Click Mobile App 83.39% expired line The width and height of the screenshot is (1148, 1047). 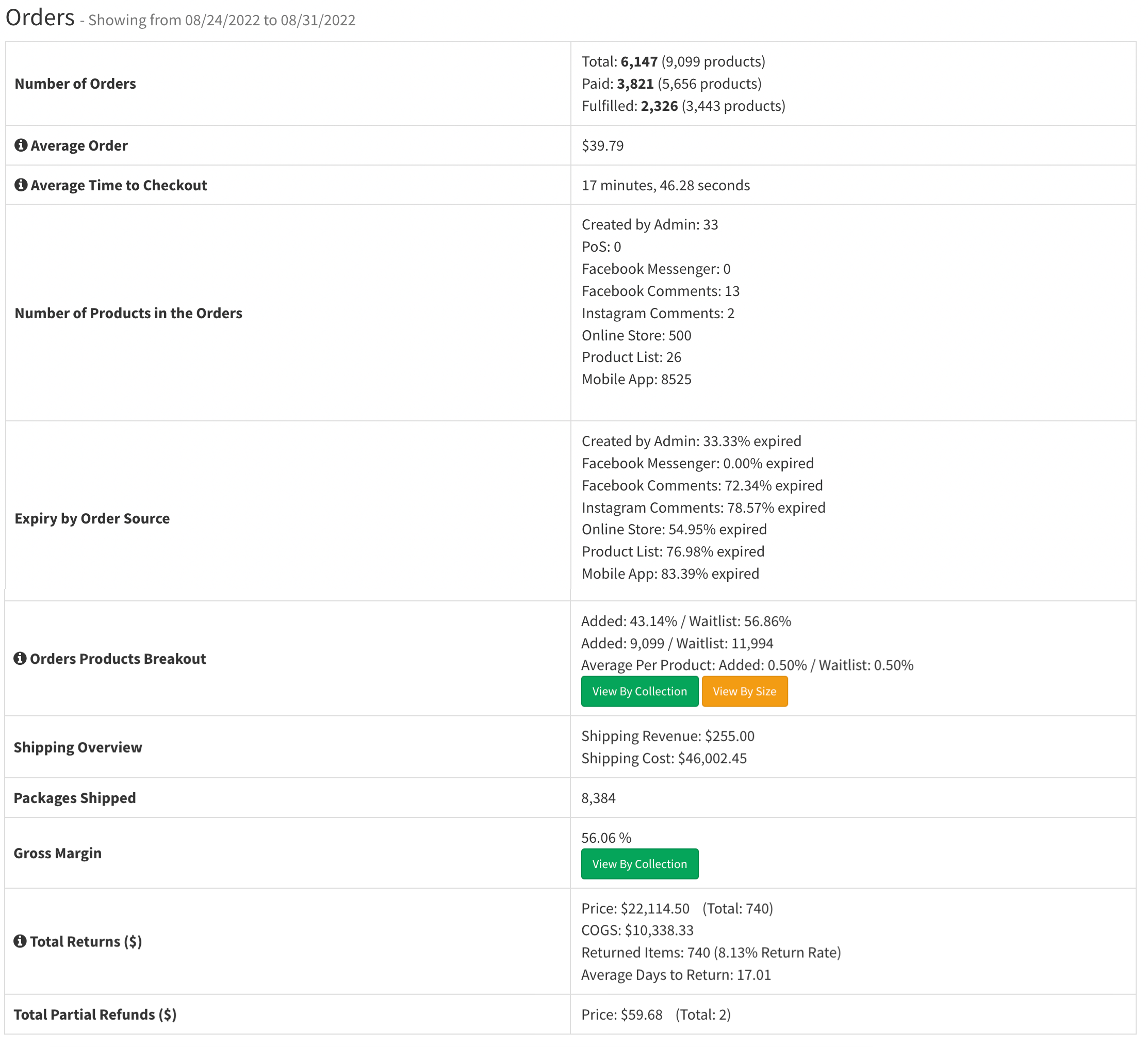pos(670,574)
